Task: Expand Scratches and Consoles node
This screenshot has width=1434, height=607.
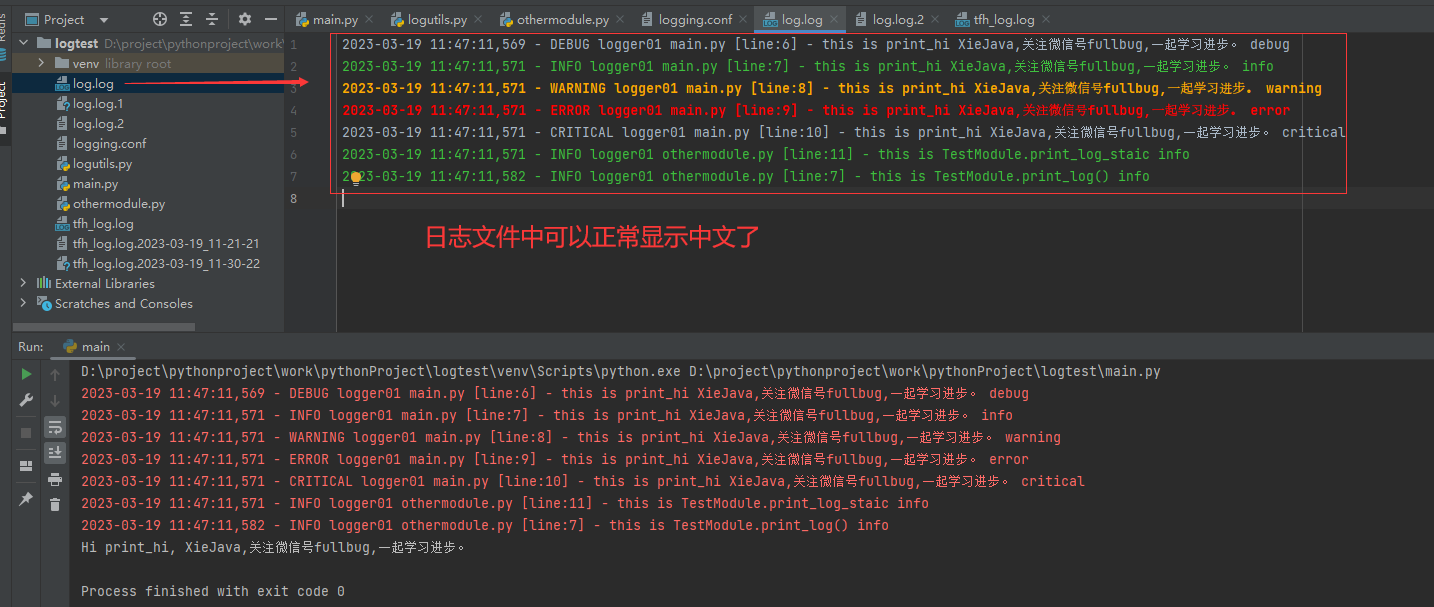Action: (x=24, y=303)
